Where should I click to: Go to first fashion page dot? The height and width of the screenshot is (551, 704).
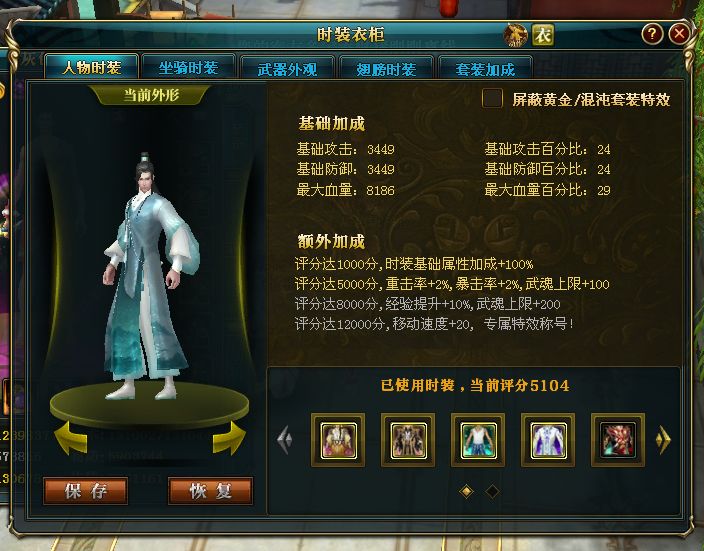click(466, 491)
